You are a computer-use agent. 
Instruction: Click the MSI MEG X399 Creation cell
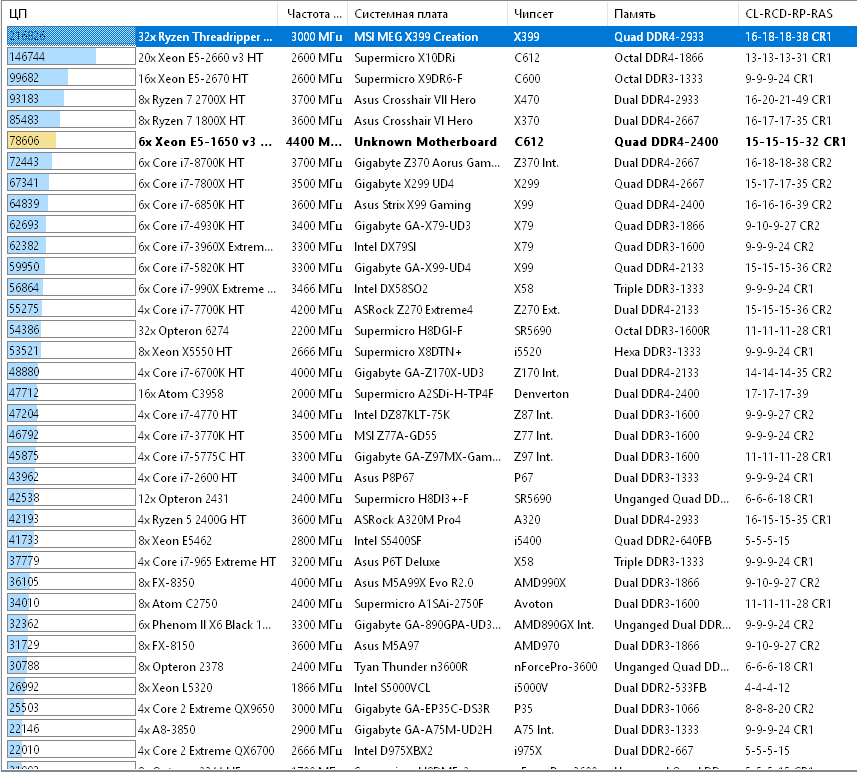pyautogui.click(x=416, y=37)
